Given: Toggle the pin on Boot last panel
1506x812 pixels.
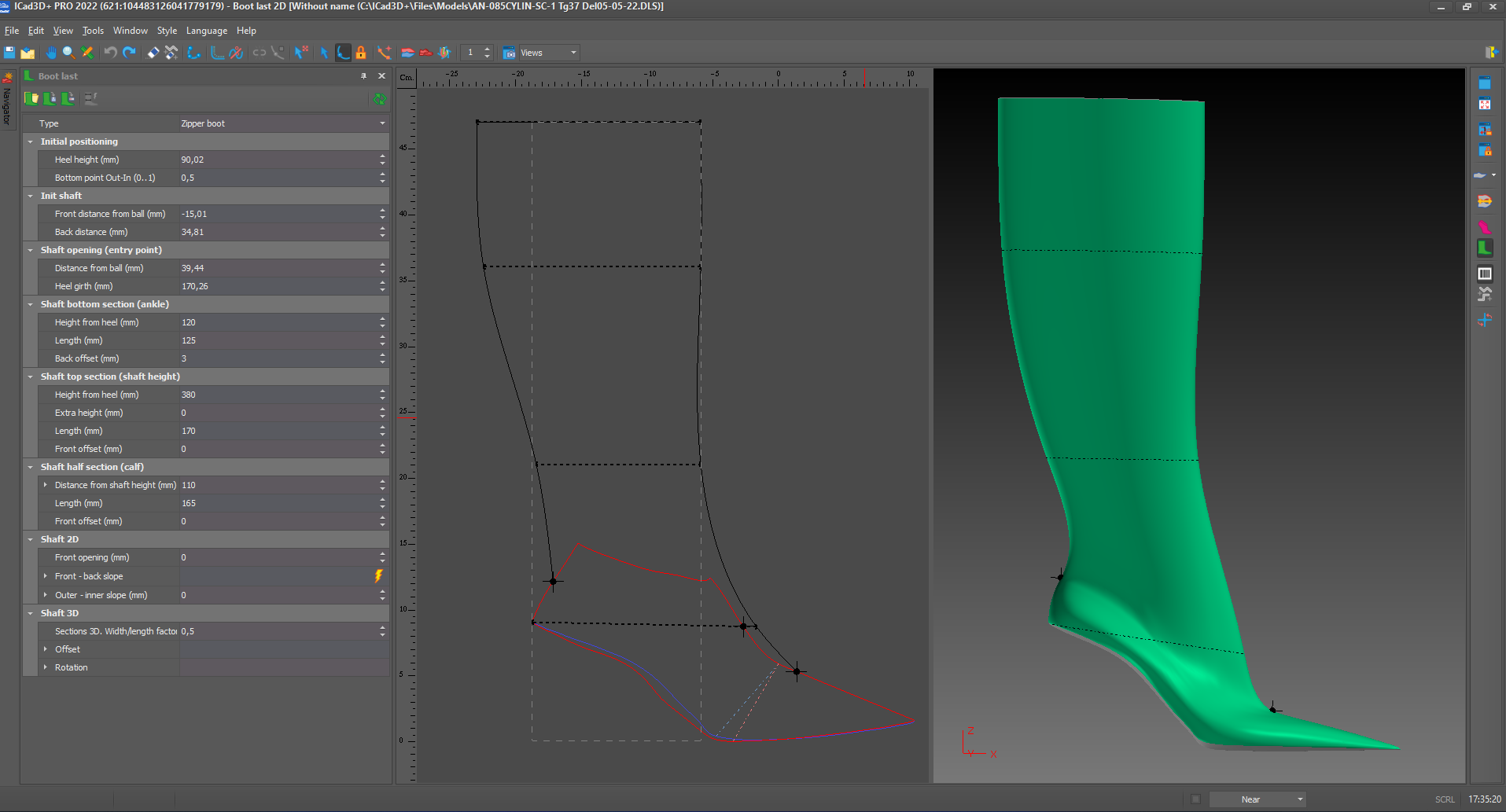Looking at the screenshot, I should pos(363,76).
